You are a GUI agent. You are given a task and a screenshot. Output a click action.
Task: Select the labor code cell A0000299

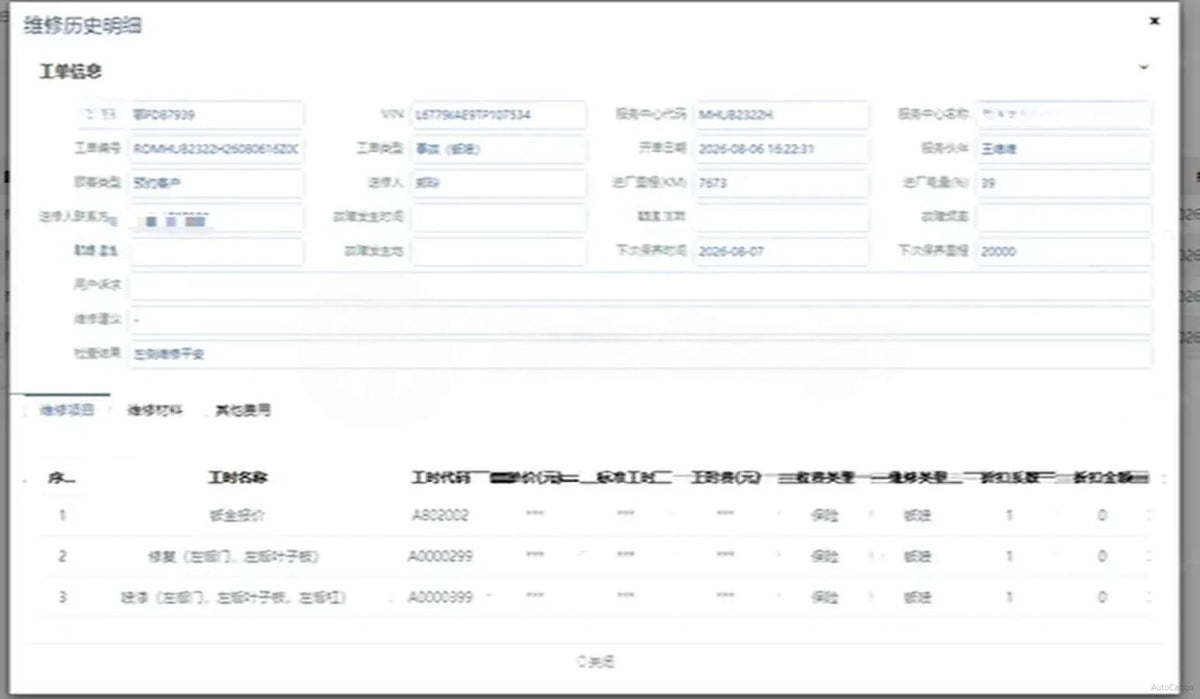440,556
